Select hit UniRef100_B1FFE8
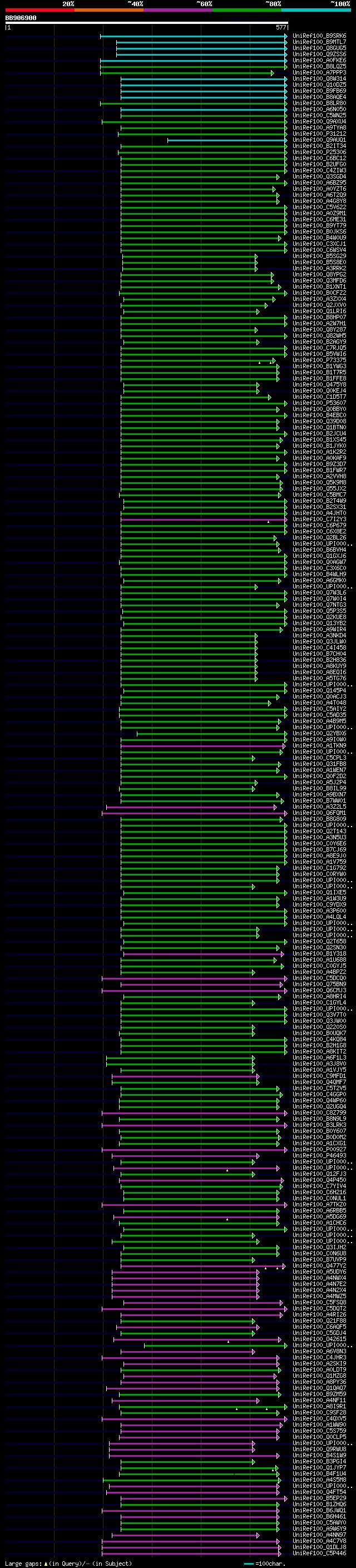Screen dimensions: 356x1568 pyautogui.click(x=319, y=378)
